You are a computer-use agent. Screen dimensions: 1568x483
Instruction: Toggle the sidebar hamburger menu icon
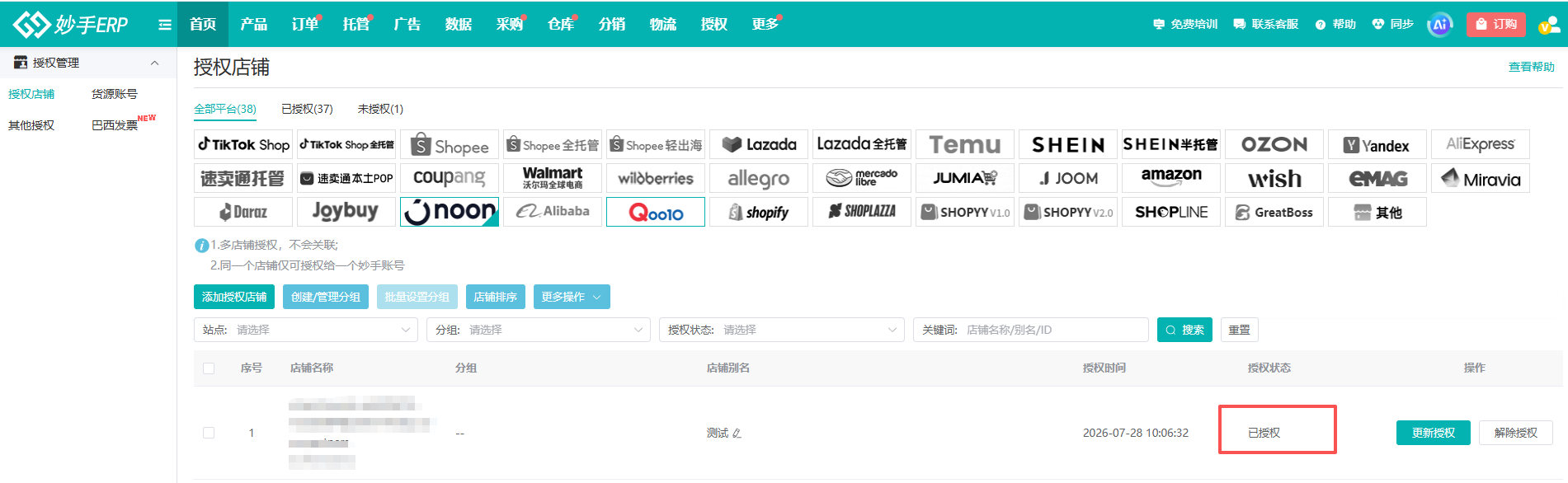coord(165,25)
